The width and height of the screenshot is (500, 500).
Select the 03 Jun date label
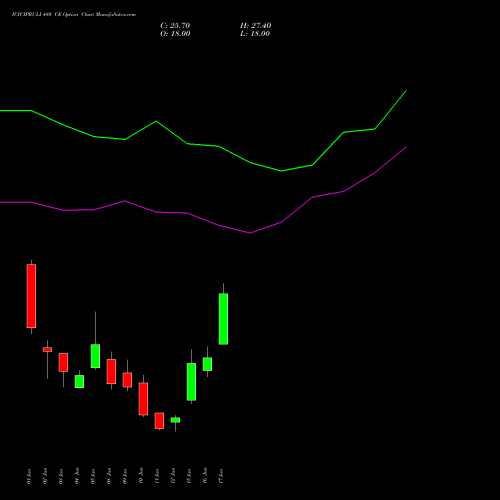[61, 476]
